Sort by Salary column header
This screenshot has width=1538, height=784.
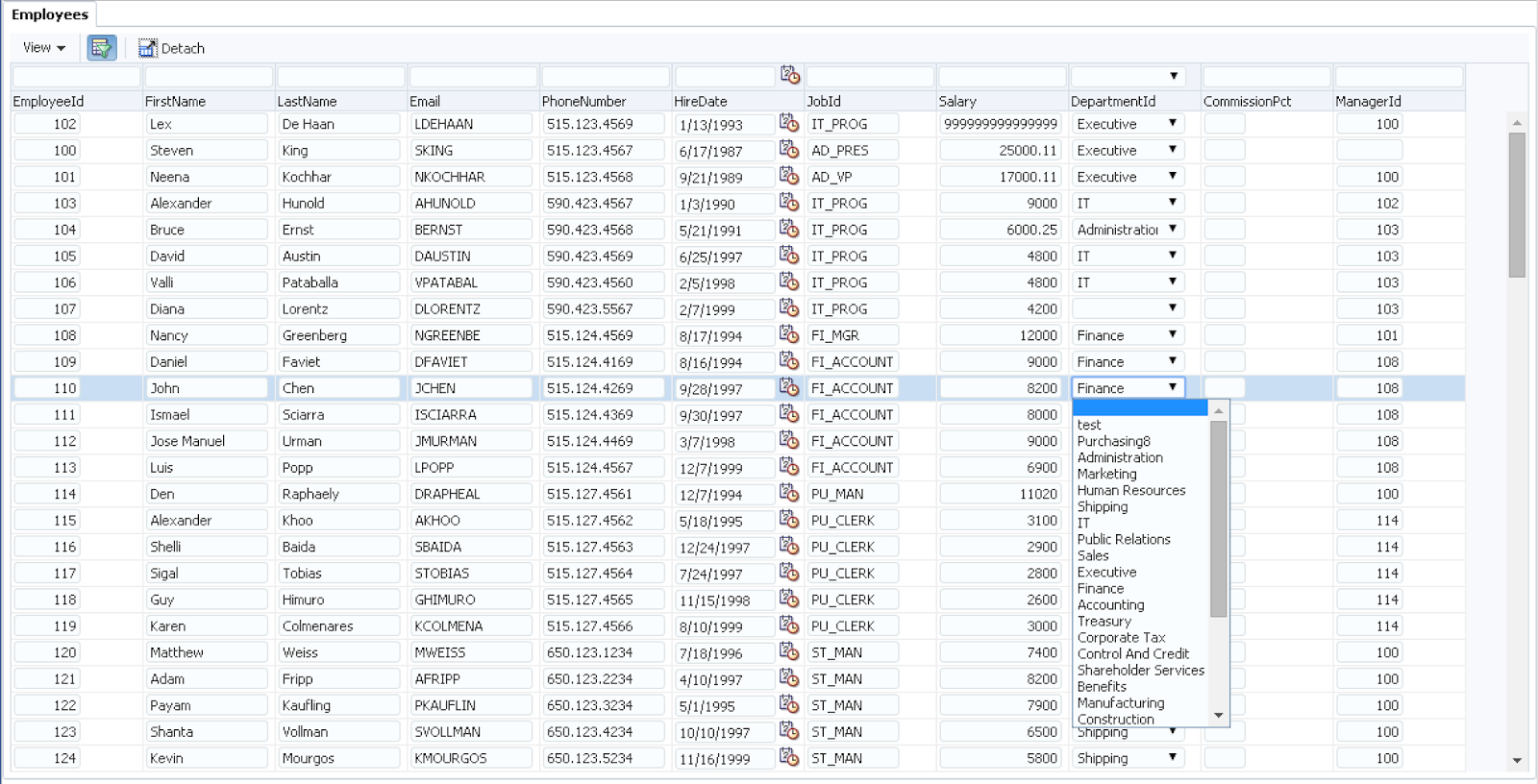(957, 101)
